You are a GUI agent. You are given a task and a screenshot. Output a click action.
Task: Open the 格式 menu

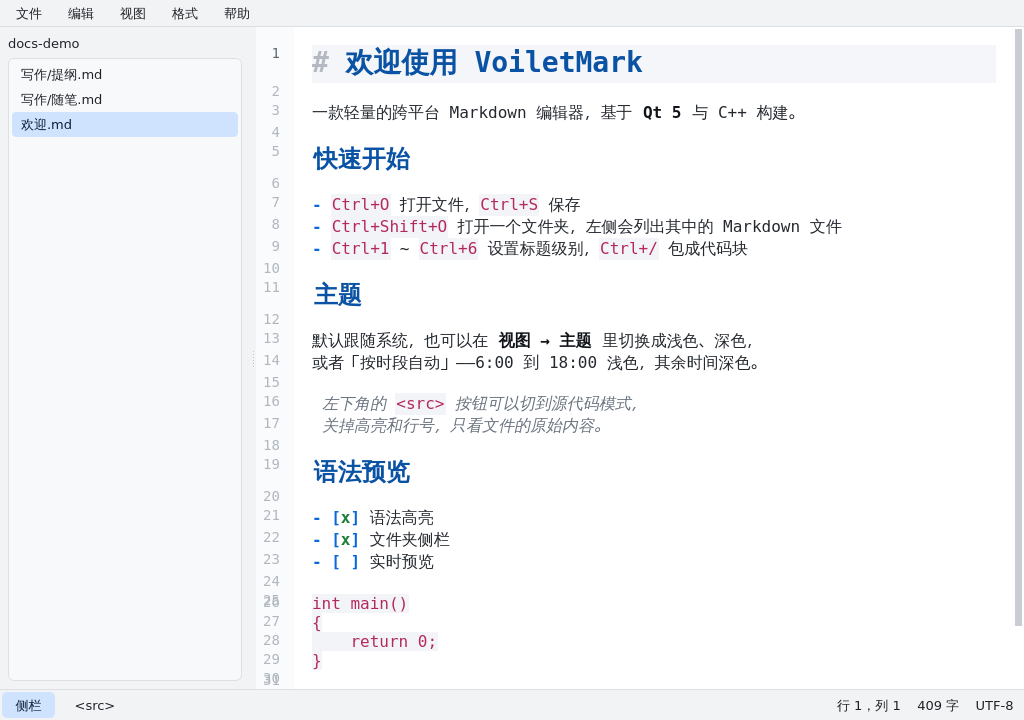(185, 14)
